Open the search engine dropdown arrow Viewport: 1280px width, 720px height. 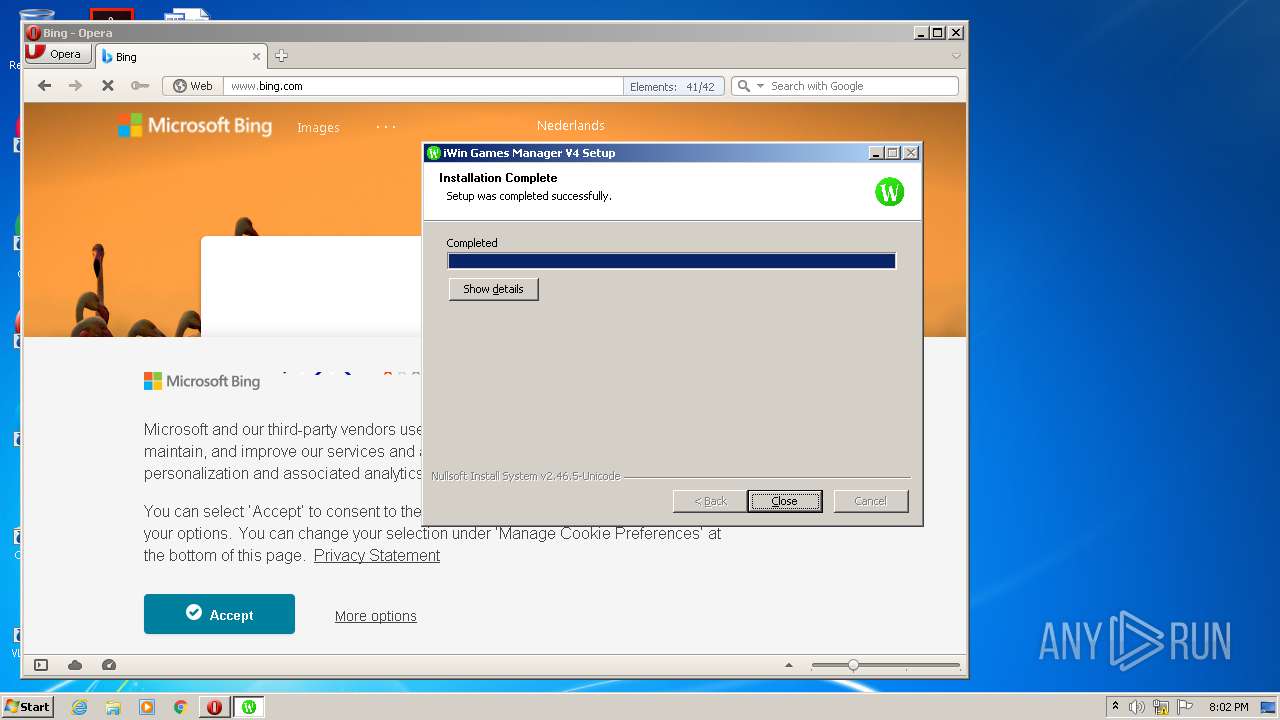(760, 86)
